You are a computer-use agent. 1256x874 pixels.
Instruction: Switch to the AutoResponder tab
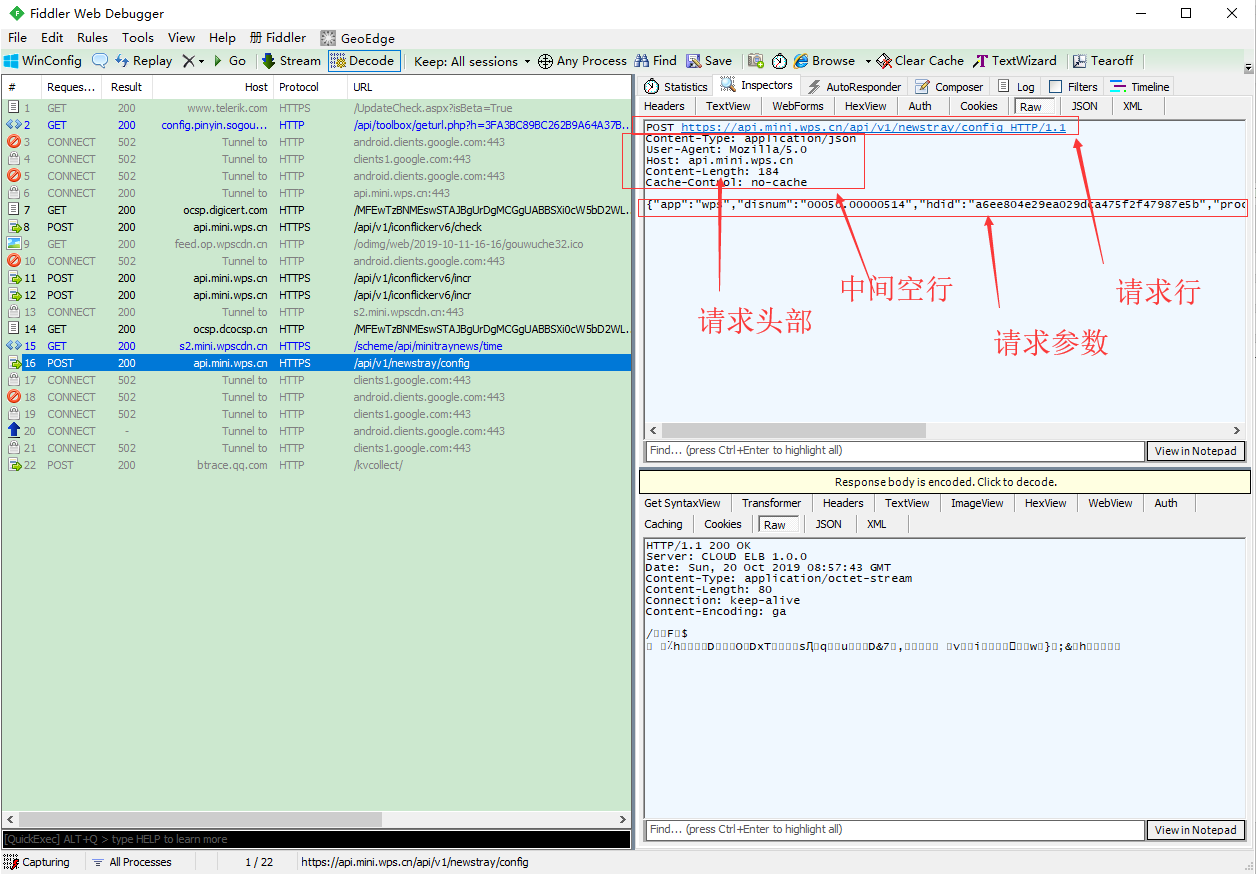(x=855, y=86)
